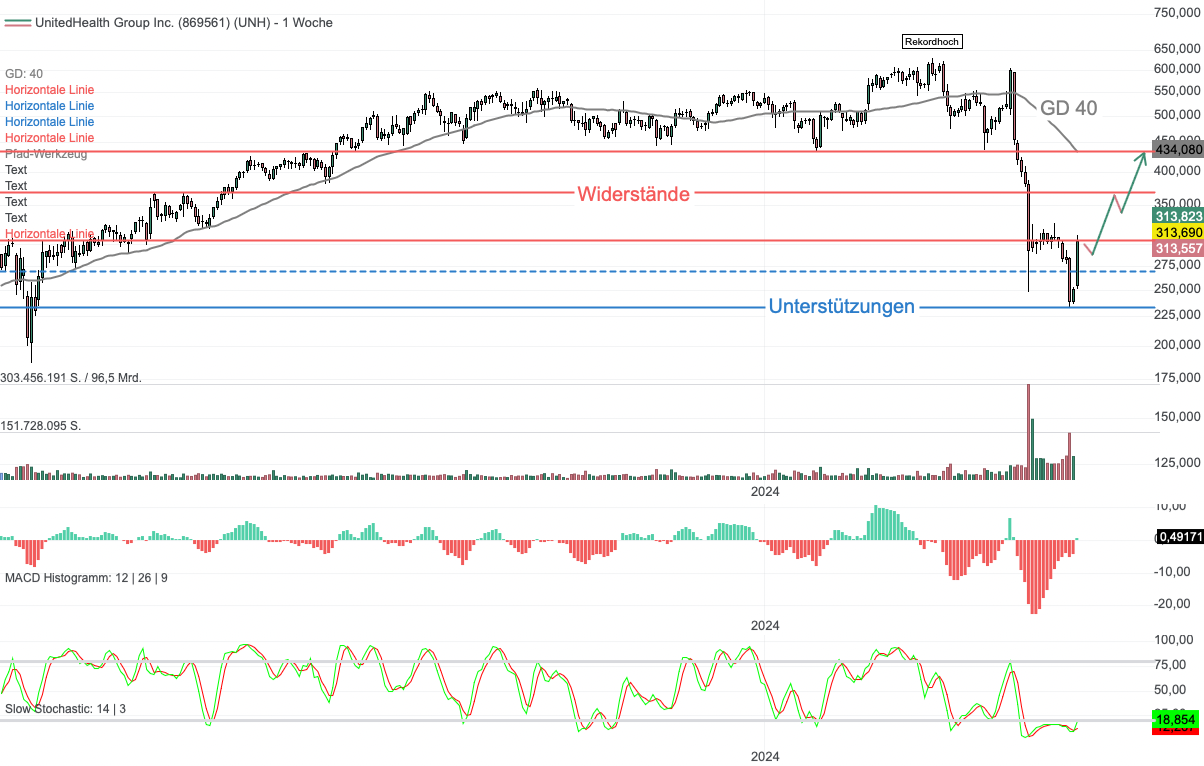
Task: Click the 150,000 volume axis value
Action: tap(1177, 417)
